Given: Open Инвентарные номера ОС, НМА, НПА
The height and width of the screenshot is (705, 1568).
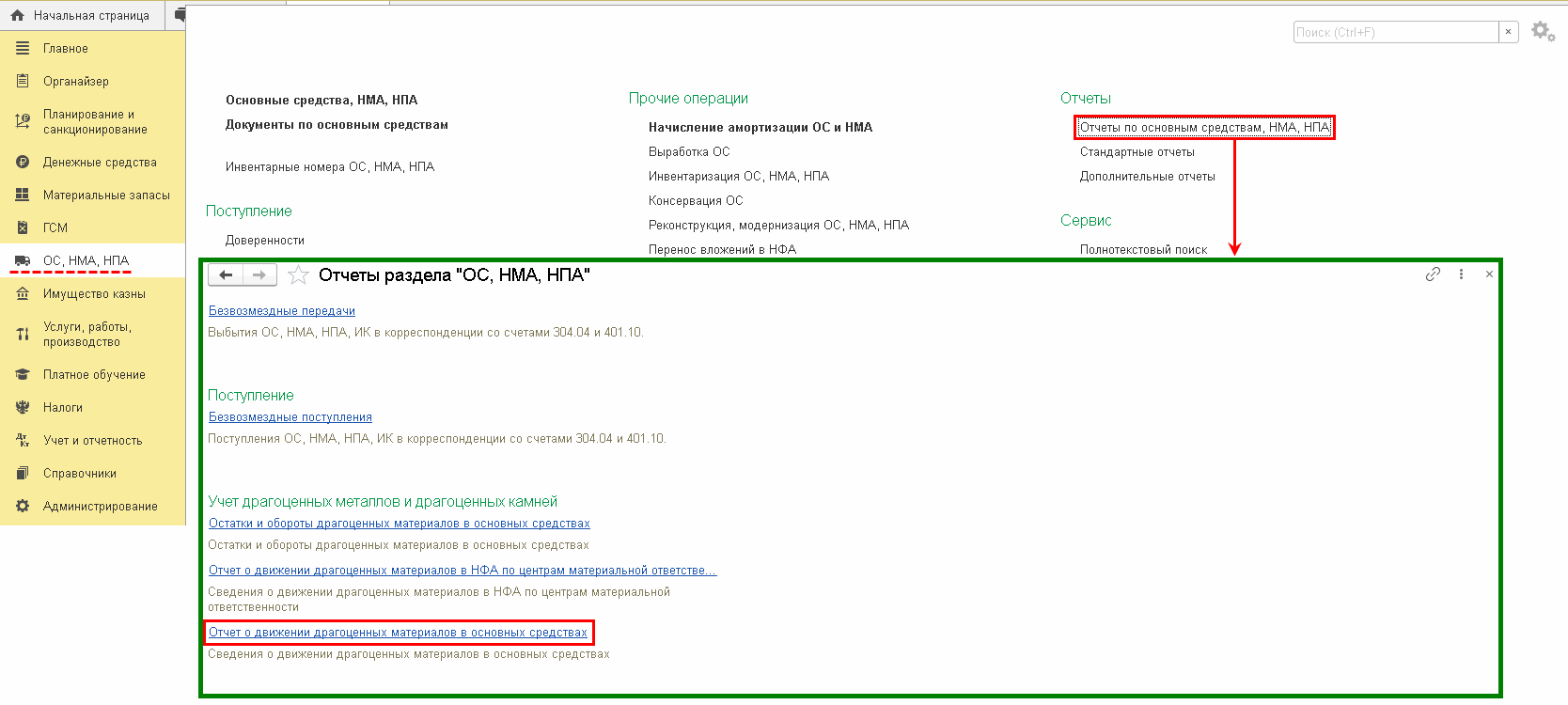Looking at the screenshot, I should click(330, 166).
